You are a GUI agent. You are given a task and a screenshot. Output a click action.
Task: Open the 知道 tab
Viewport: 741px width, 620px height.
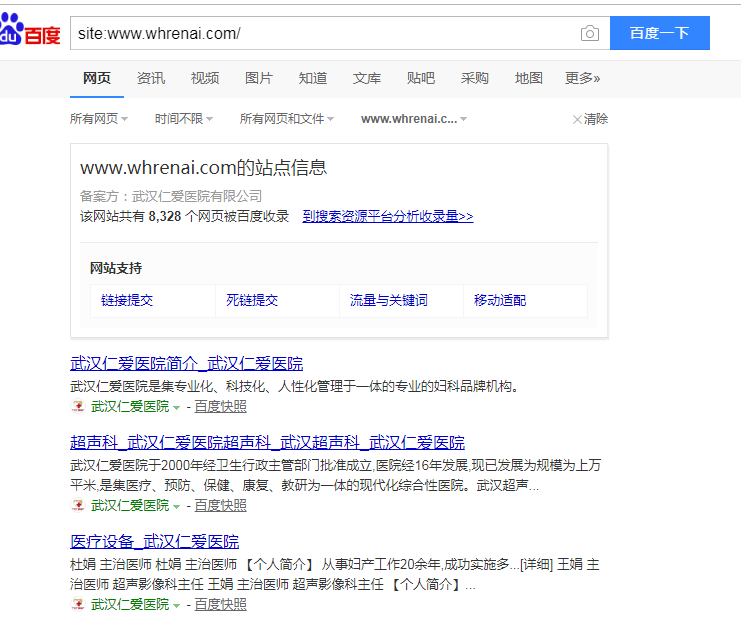click(x=312, y=78)
